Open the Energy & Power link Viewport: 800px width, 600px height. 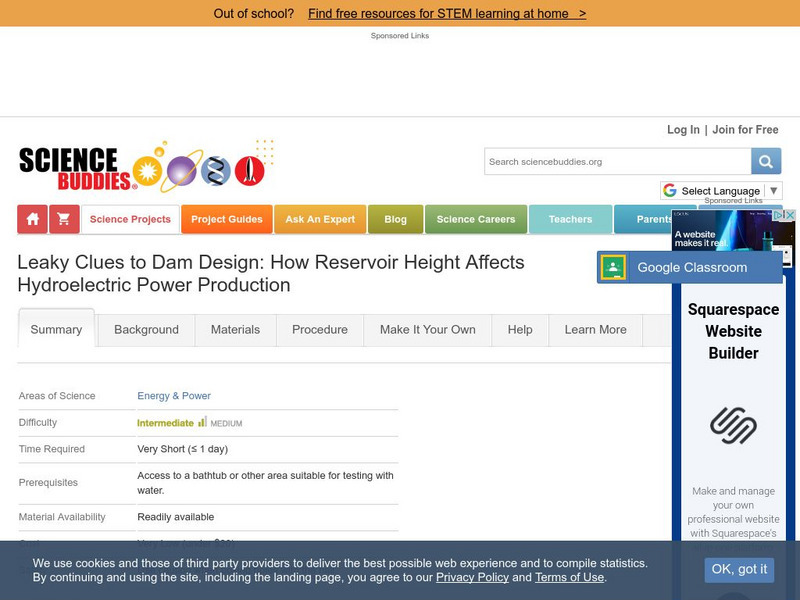(x=175, y=396)
